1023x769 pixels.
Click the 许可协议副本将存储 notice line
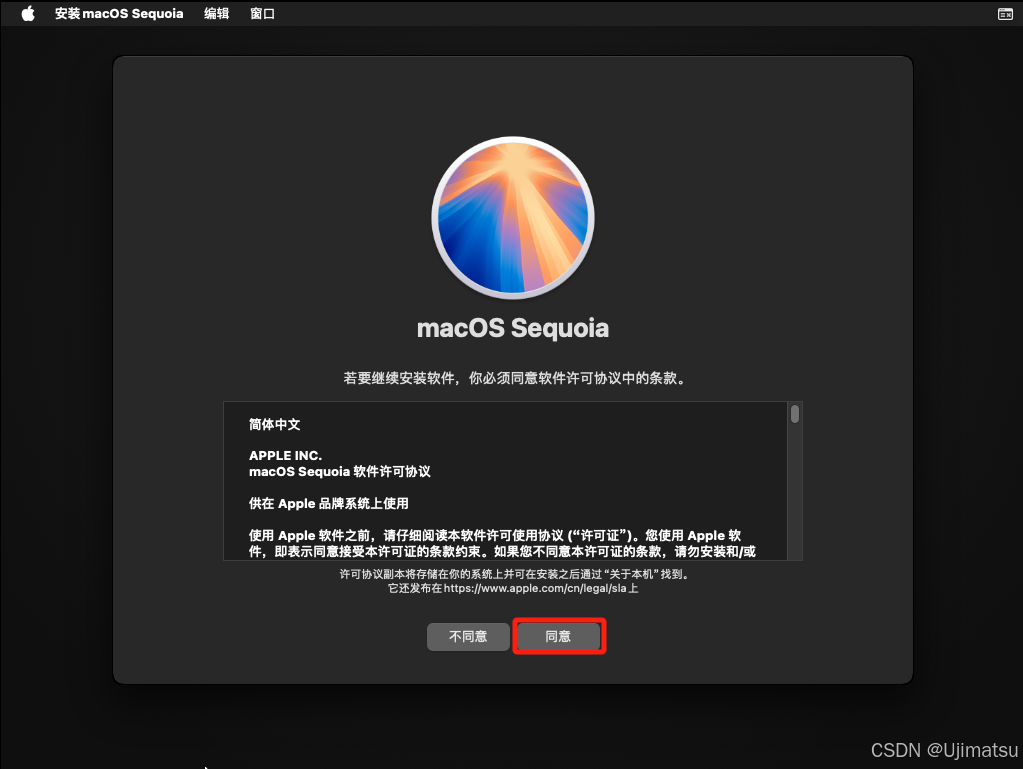[515, 574]
